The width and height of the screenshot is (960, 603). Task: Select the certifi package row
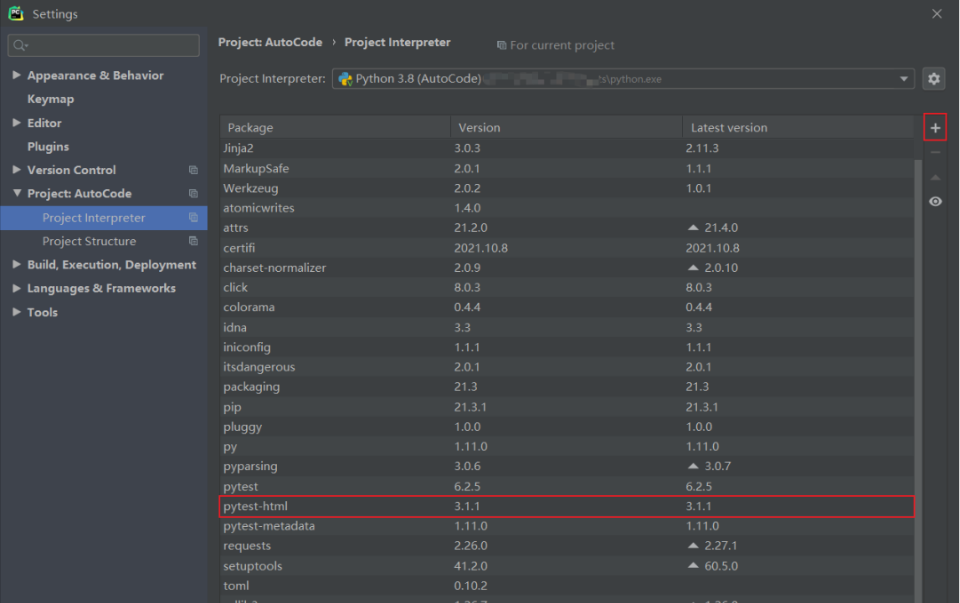click(x=567, y=248)
